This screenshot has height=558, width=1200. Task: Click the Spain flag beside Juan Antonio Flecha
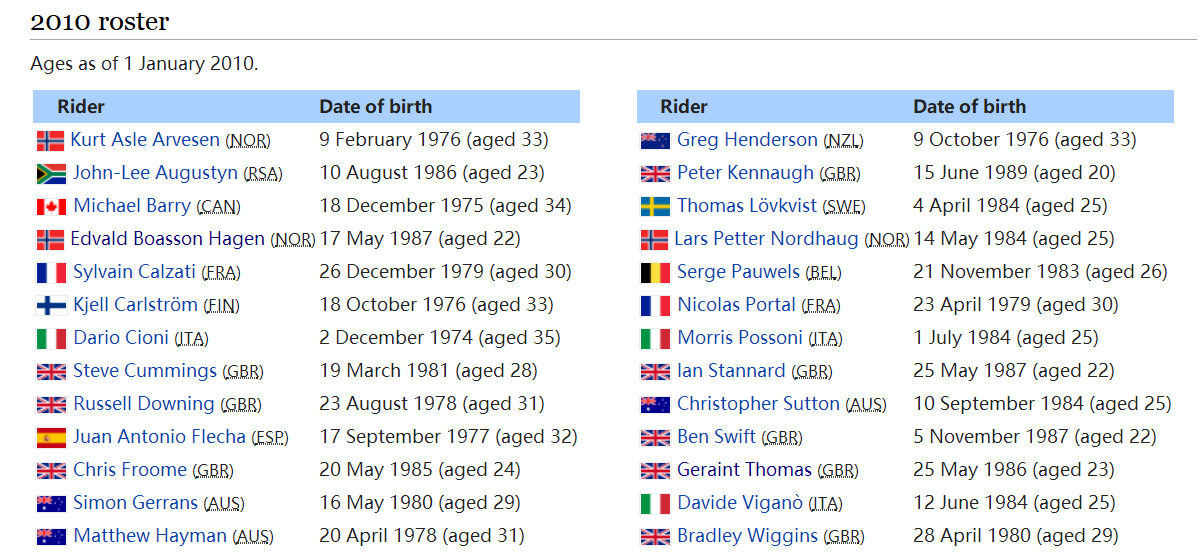click(51, 438)
